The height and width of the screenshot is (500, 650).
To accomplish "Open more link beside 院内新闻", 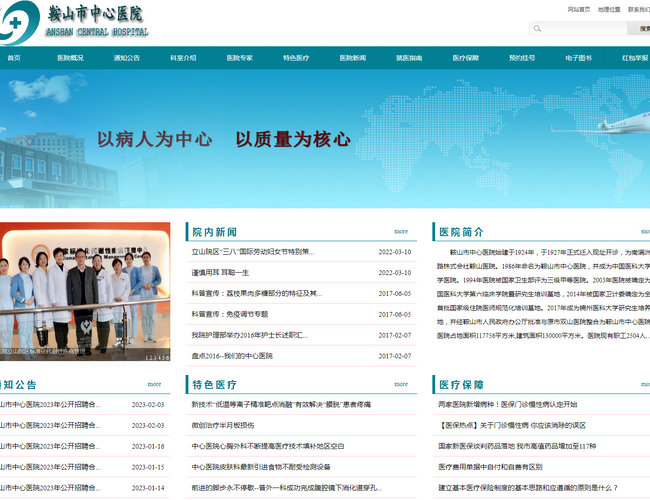I will pos(400,231).
